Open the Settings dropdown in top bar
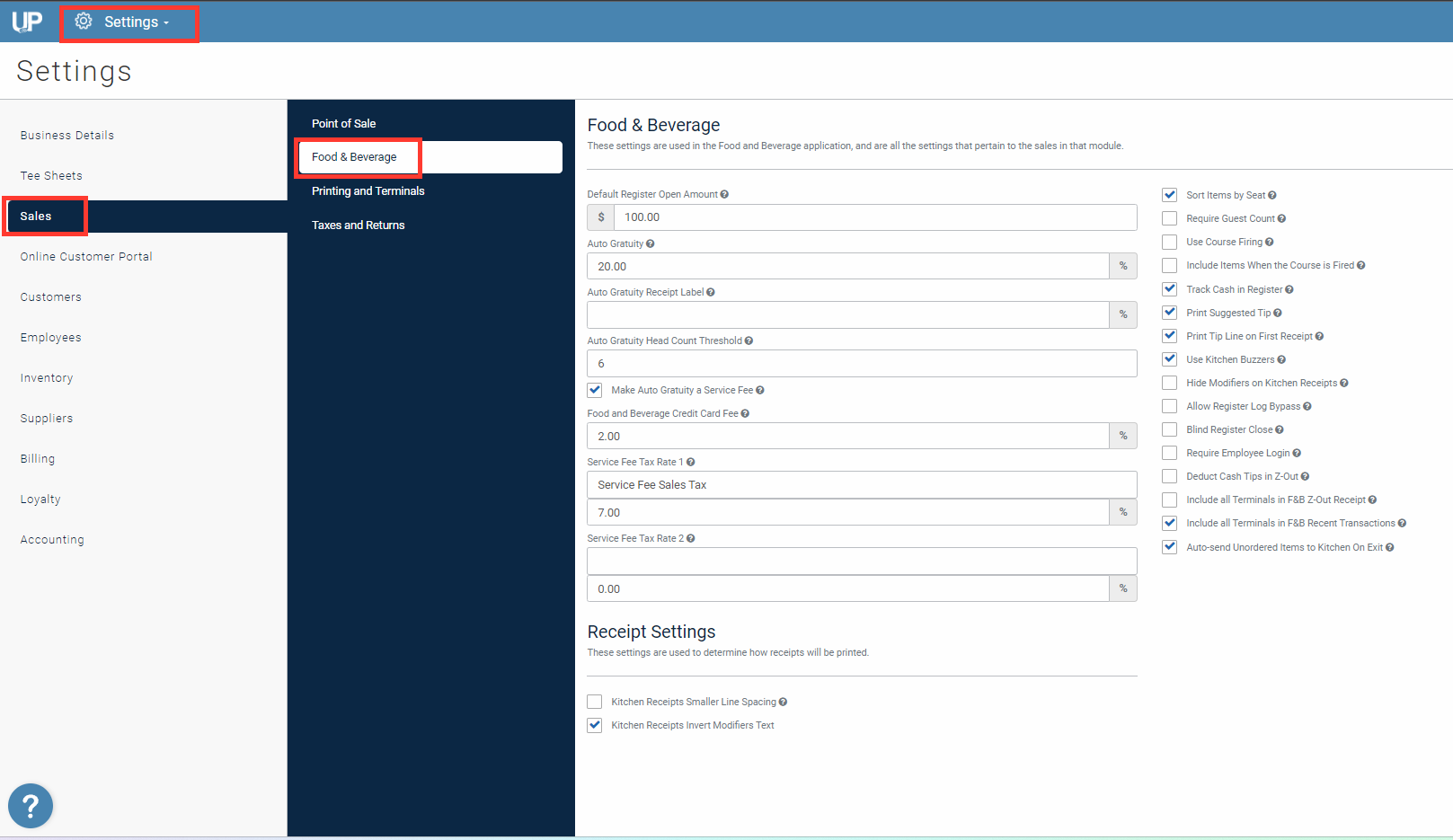The width and height of the screenshot is (1453, 840). coord(129,22)
